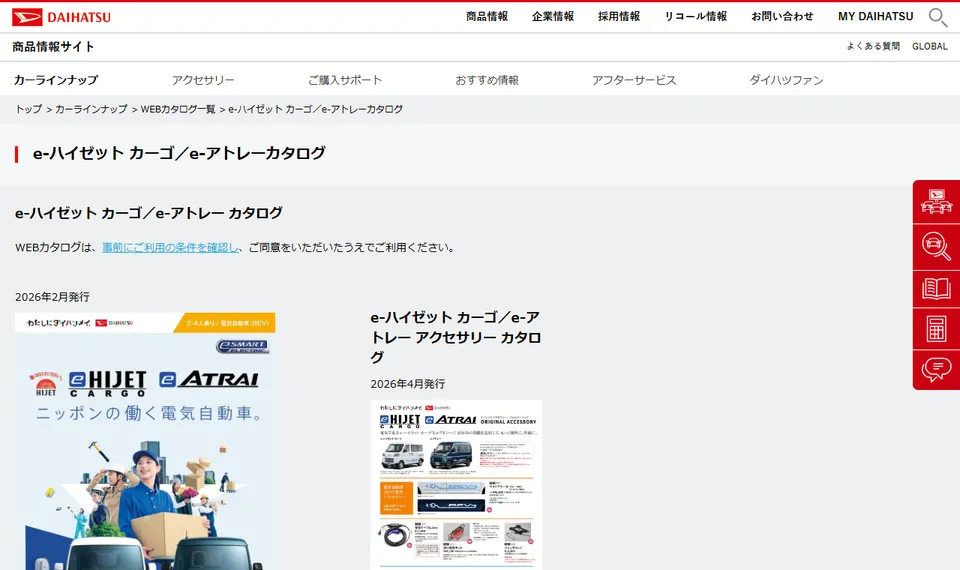Screen dimensions: 960x570
Task: Open the search magnifier icon
Action: [x=937, y=17]
